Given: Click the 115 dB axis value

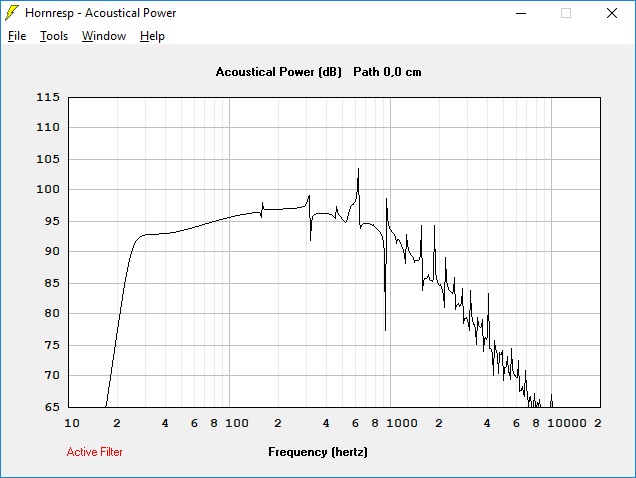Looking at the screenshot, I should (x=48, y=97).
